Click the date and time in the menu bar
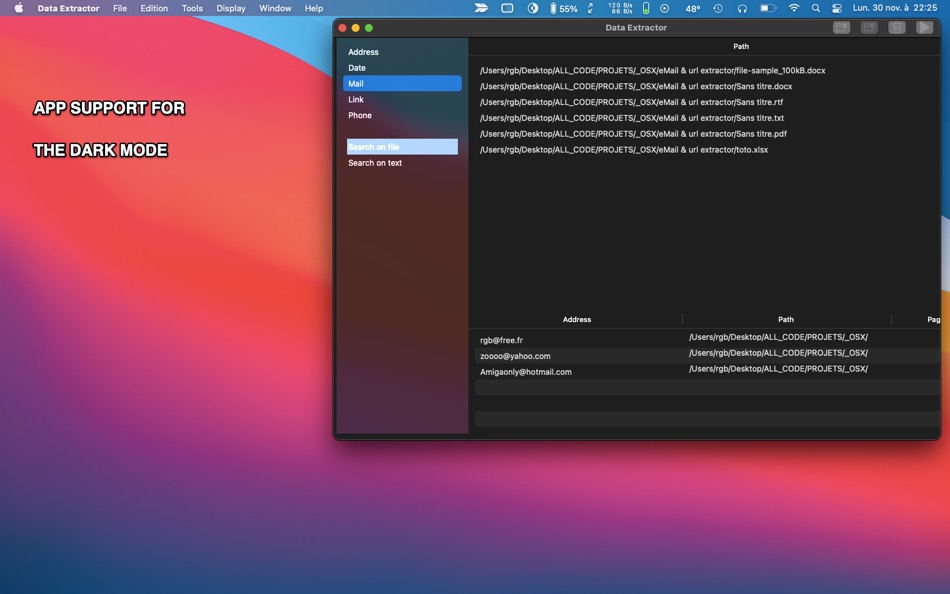950x594 pixels. (894, 8)
